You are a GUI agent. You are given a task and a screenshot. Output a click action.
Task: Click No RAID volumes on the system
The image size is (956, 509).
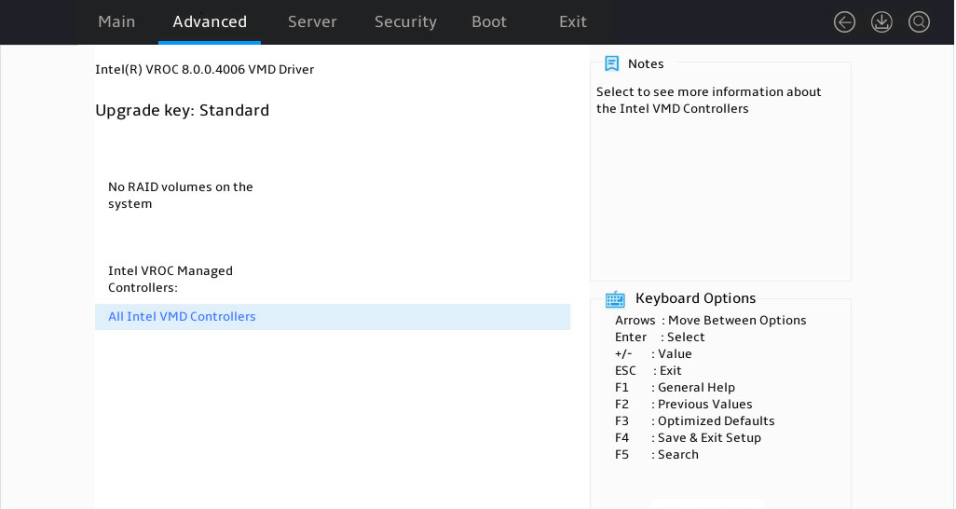point(180,195)
